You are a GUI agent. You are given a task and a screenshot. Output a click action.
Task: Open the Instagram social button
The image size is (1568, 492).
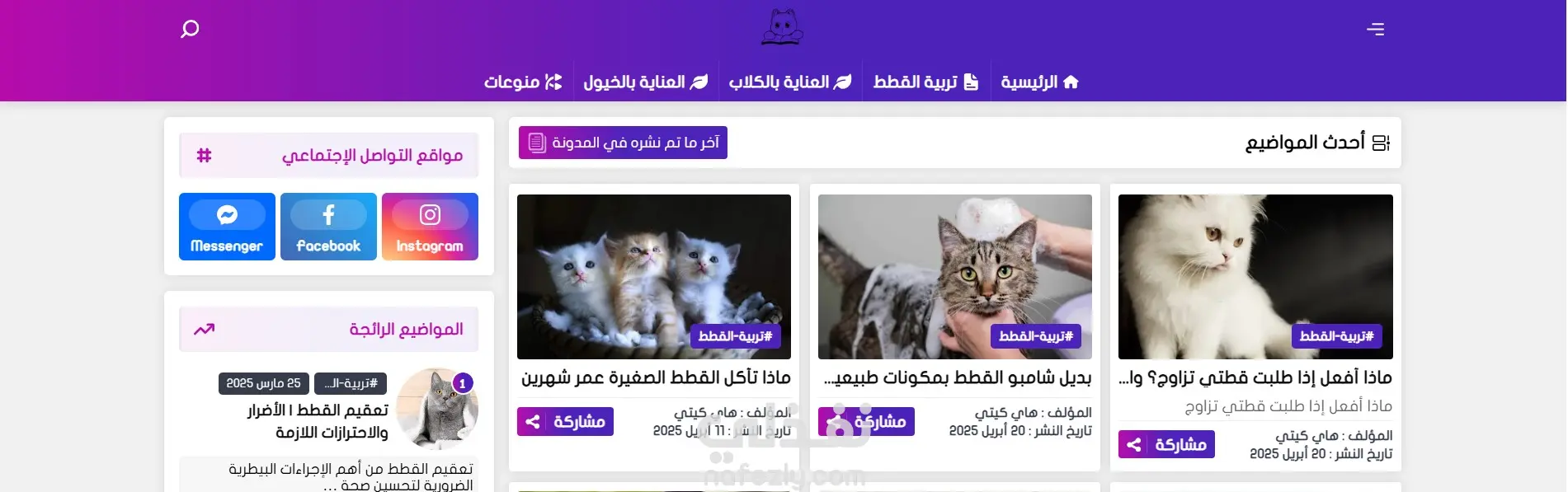coord(430,227)
